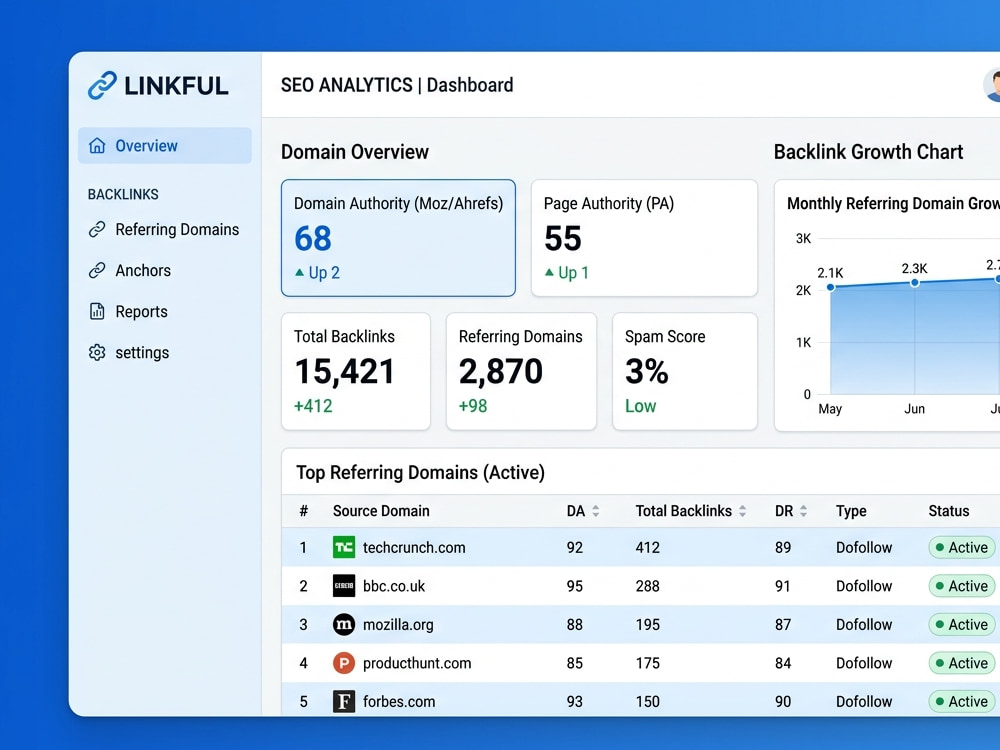Select the Domain Authority card
The image size is (1000, 750).
click(398, 238)
